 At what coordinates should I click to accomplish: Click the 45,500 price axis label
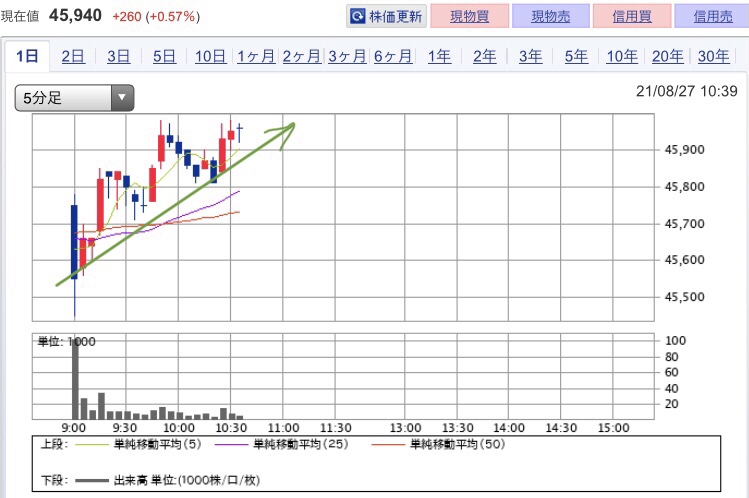685,297
